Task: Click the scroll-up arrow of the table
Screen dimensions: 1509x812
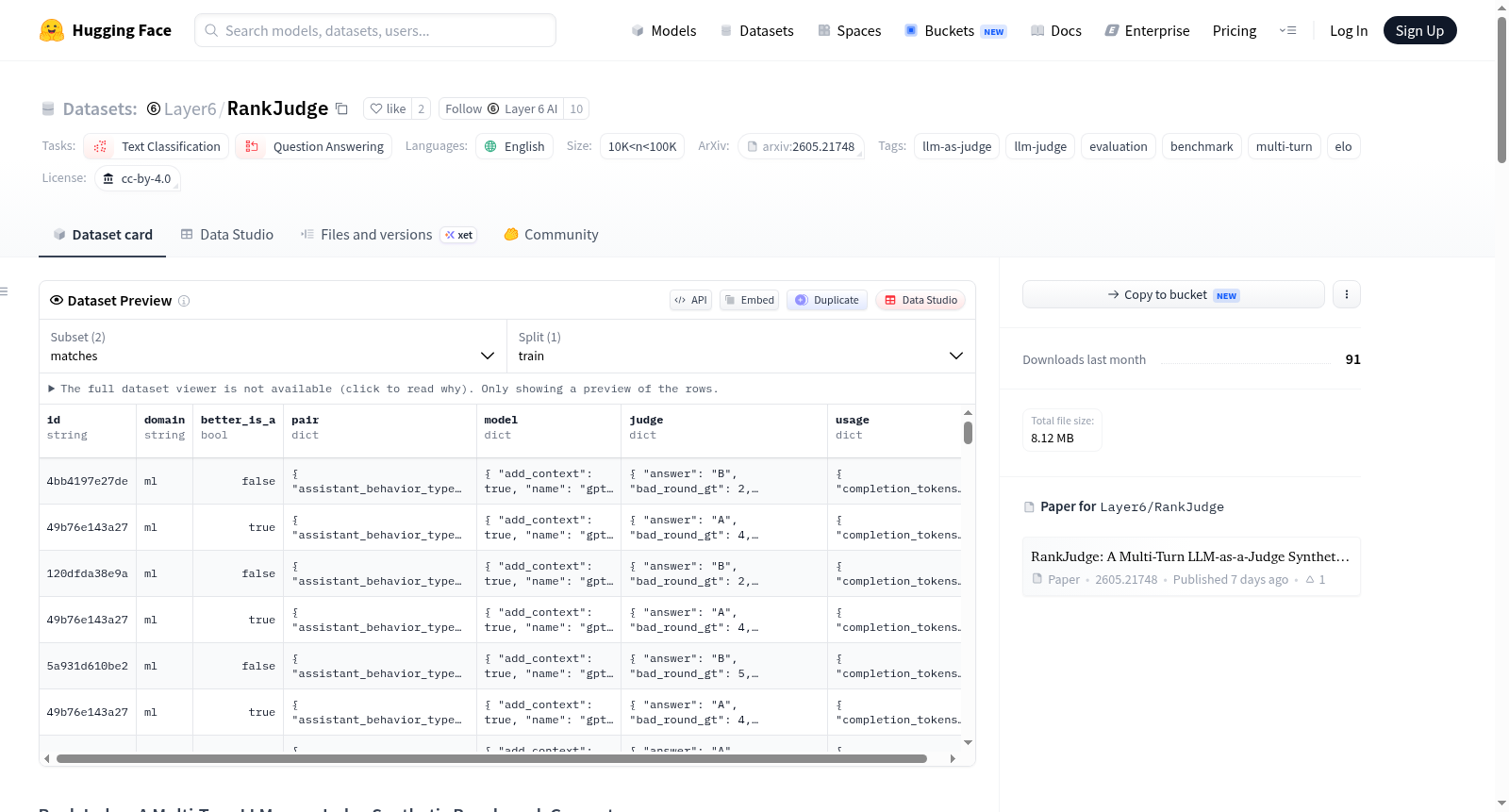Action: point(968,413)
